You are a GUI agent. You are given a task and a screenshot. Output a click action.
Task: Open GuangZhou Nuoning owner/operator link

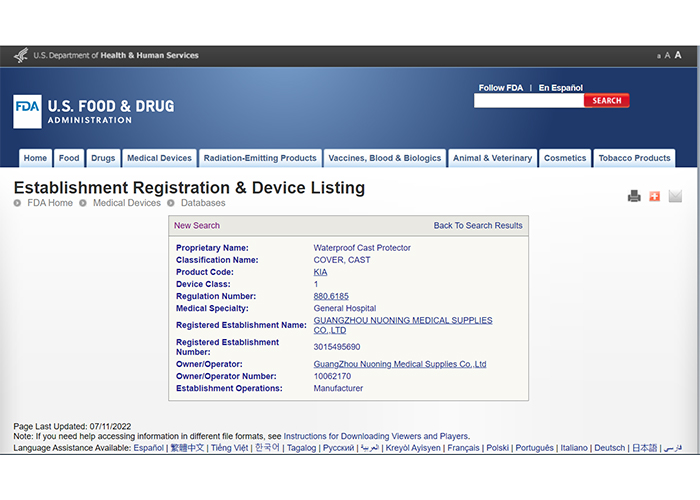pyautogui.click(x=400, y=364)
